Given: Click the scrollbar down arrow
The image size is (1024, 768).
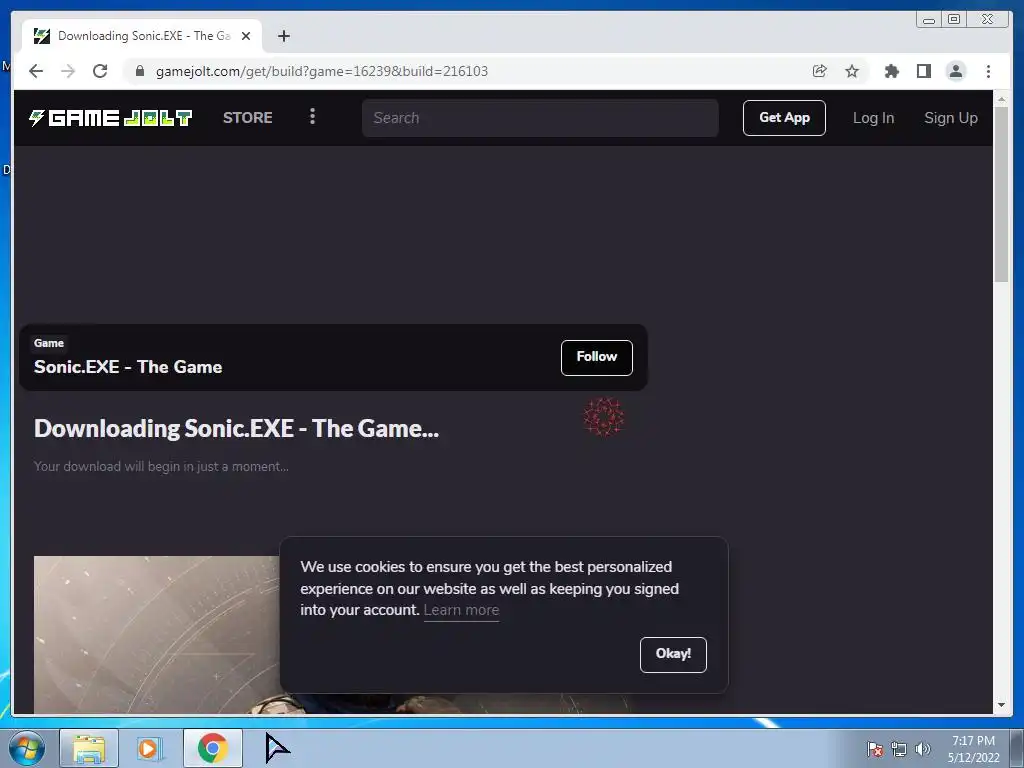Looking at the screenshot, I should pyautogui.click(x=1001, y=705).
